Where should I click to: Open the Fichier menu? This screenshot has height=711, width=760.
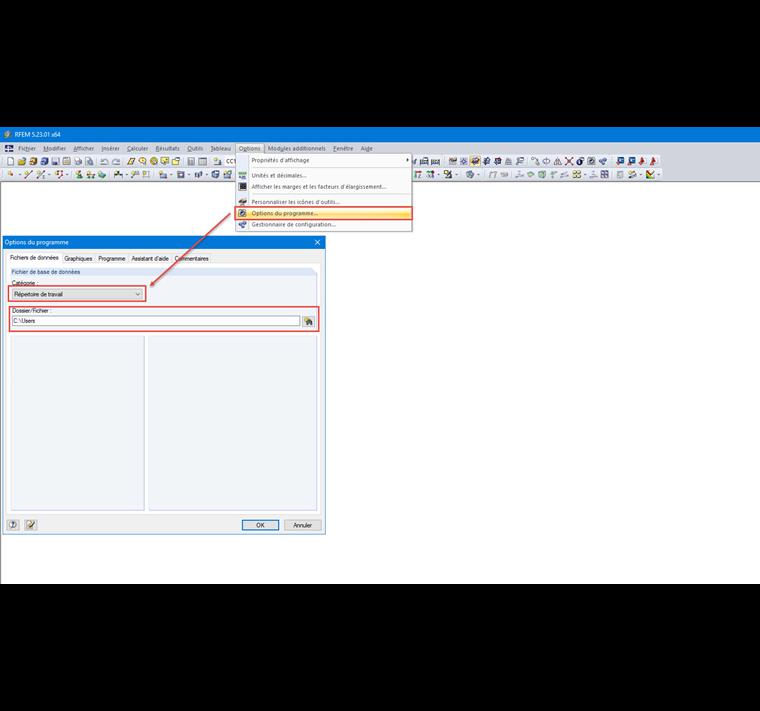27,149
